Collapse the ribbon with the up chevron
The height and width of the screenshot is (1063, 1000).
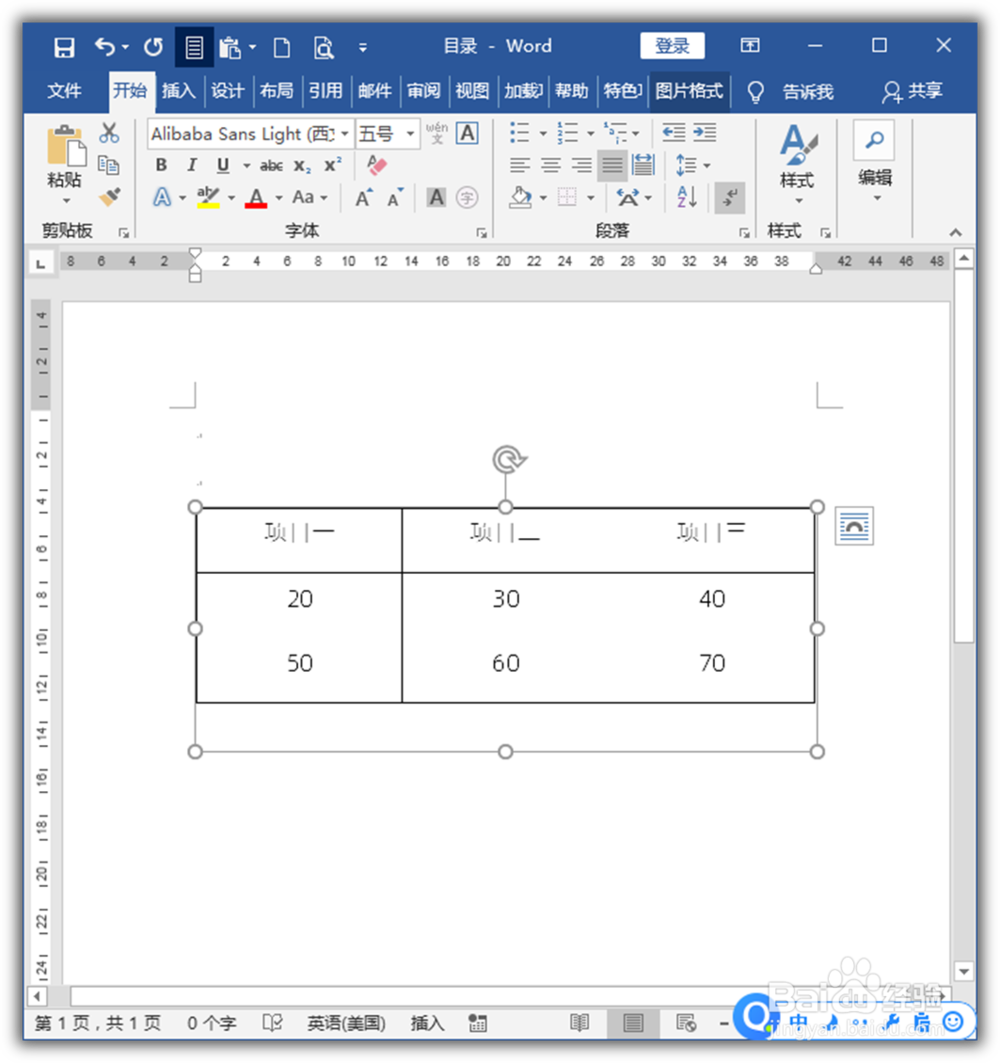pyautogui.click(x=955, y=233)
